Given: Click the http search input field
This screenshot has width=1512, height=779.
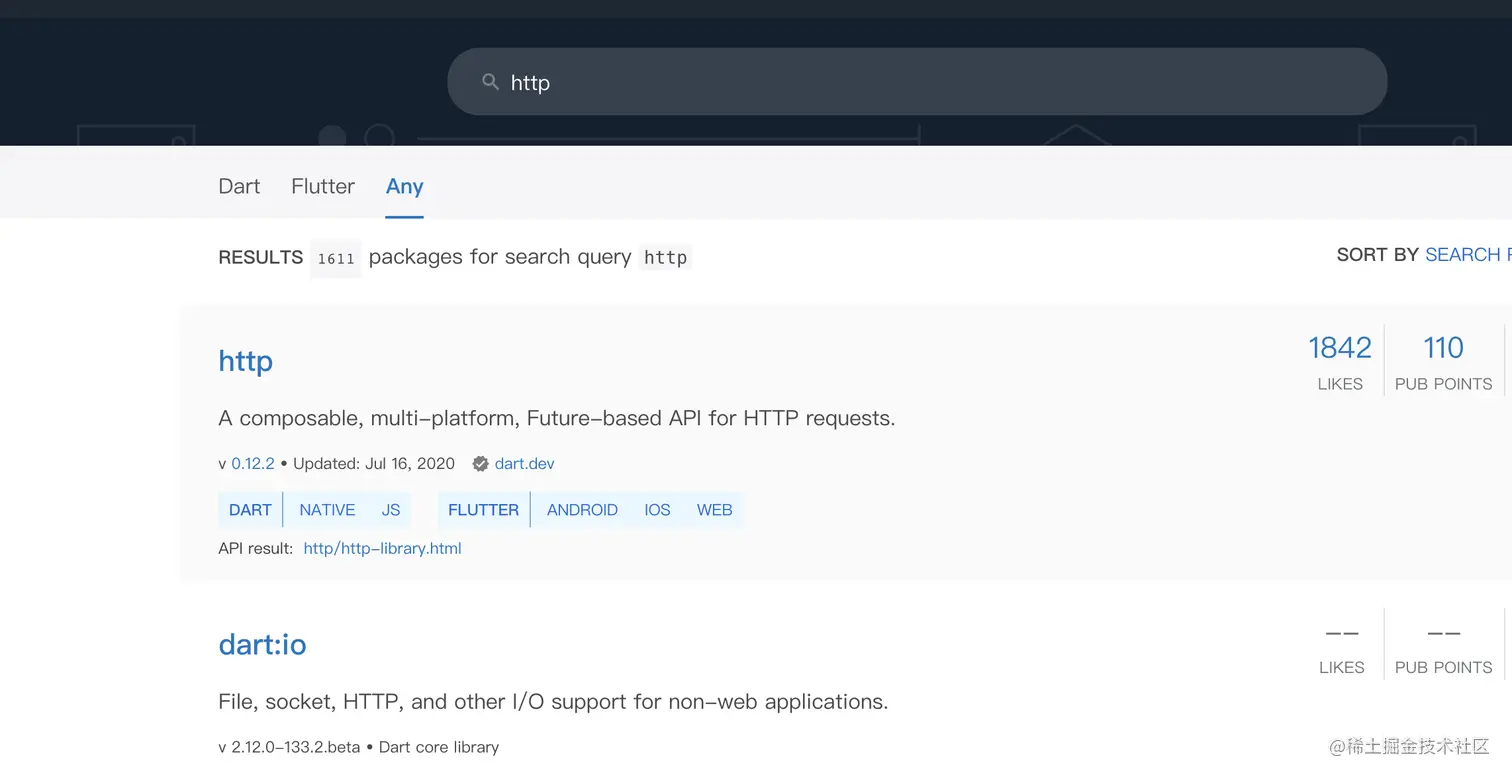Looking at the screenshot, I should coord(930,82).
